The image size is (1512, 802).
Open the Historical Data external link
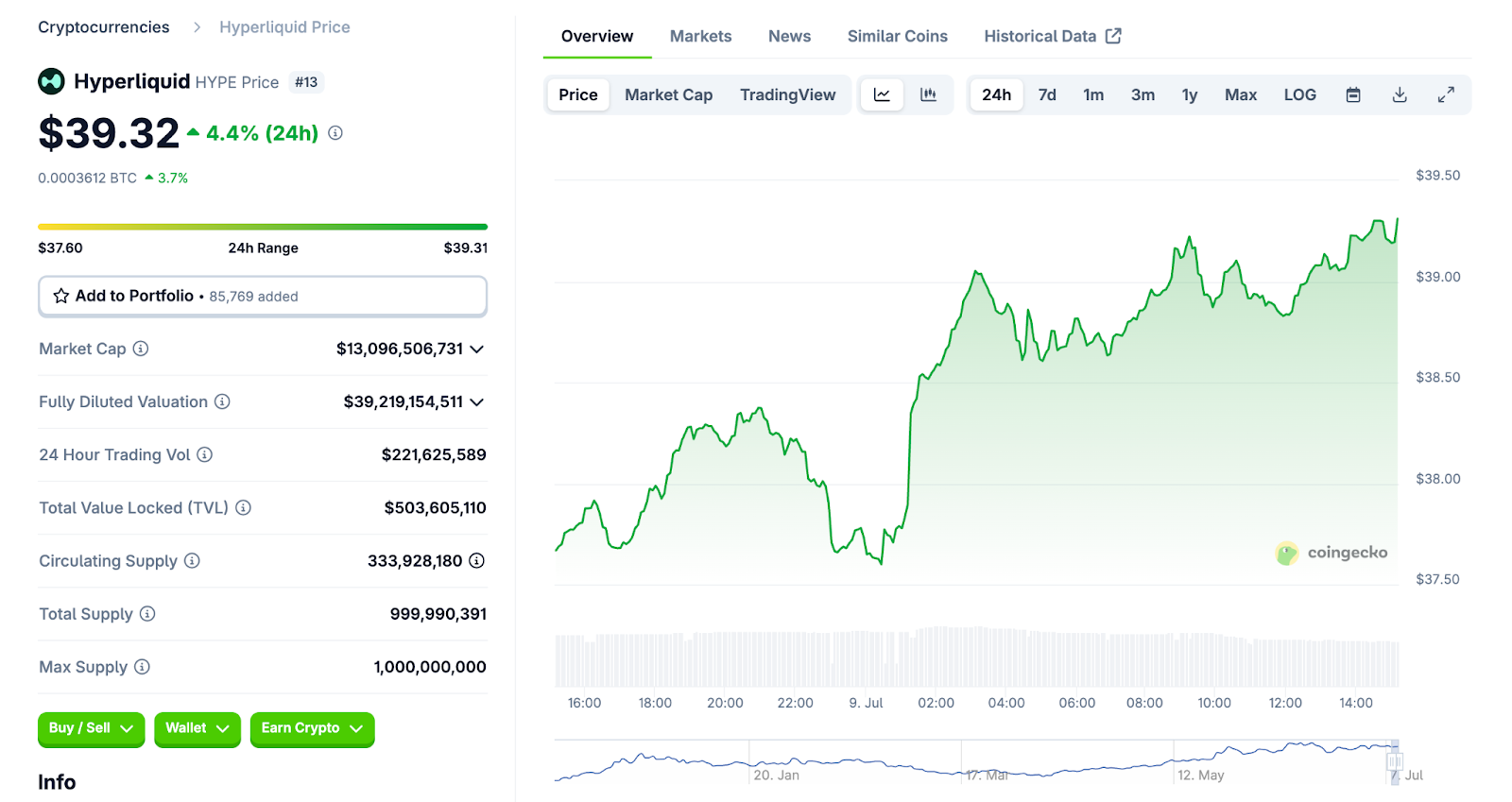(1052, 36)
